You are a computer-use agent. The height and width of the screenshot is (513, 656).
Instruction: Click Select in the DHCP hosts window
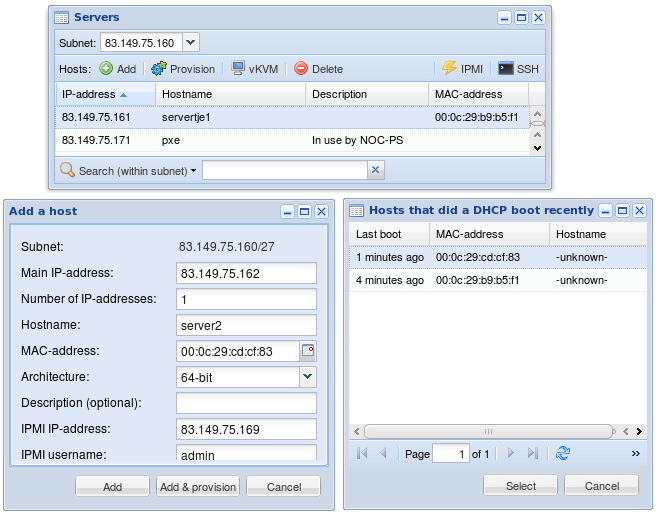tap(520, 485)
